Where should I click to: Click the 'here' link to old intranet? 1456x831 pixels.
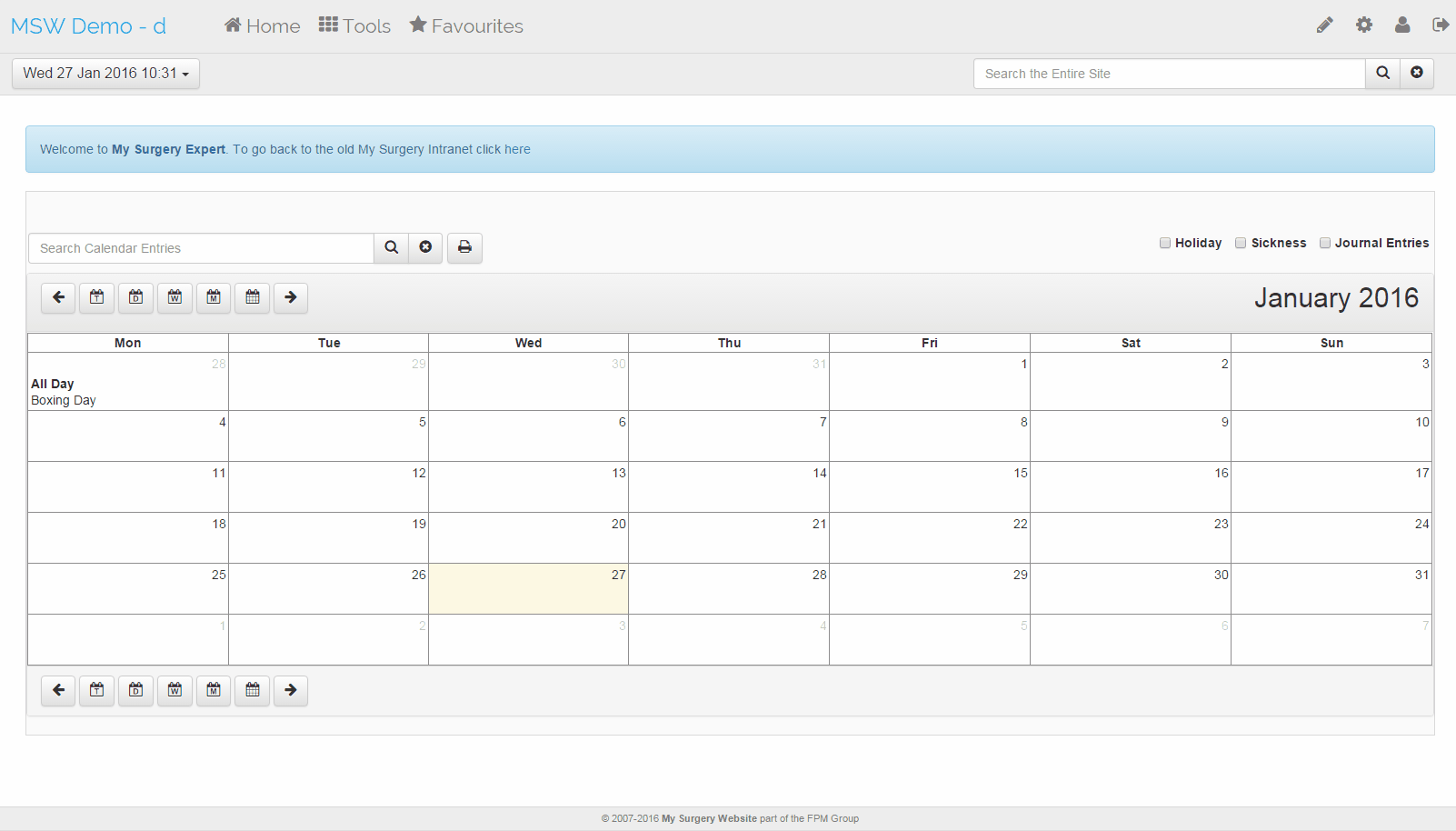(x=517, y=149)
